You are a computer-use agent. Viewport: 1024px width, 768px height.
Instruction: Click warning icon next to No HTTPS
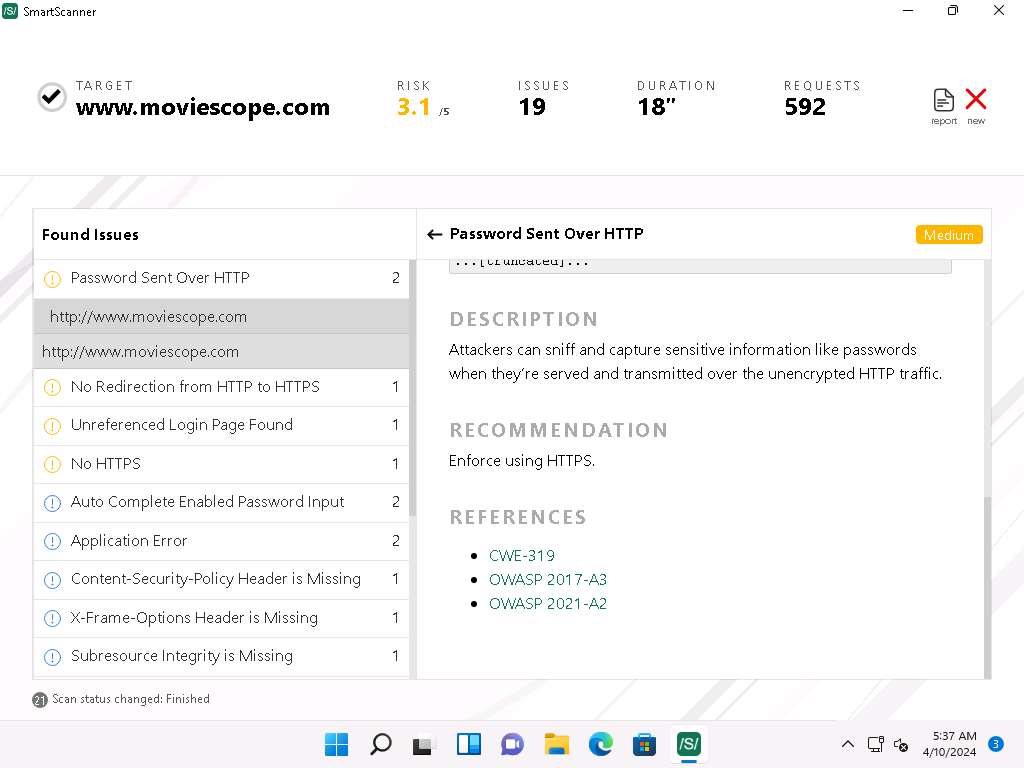point(53,464)
